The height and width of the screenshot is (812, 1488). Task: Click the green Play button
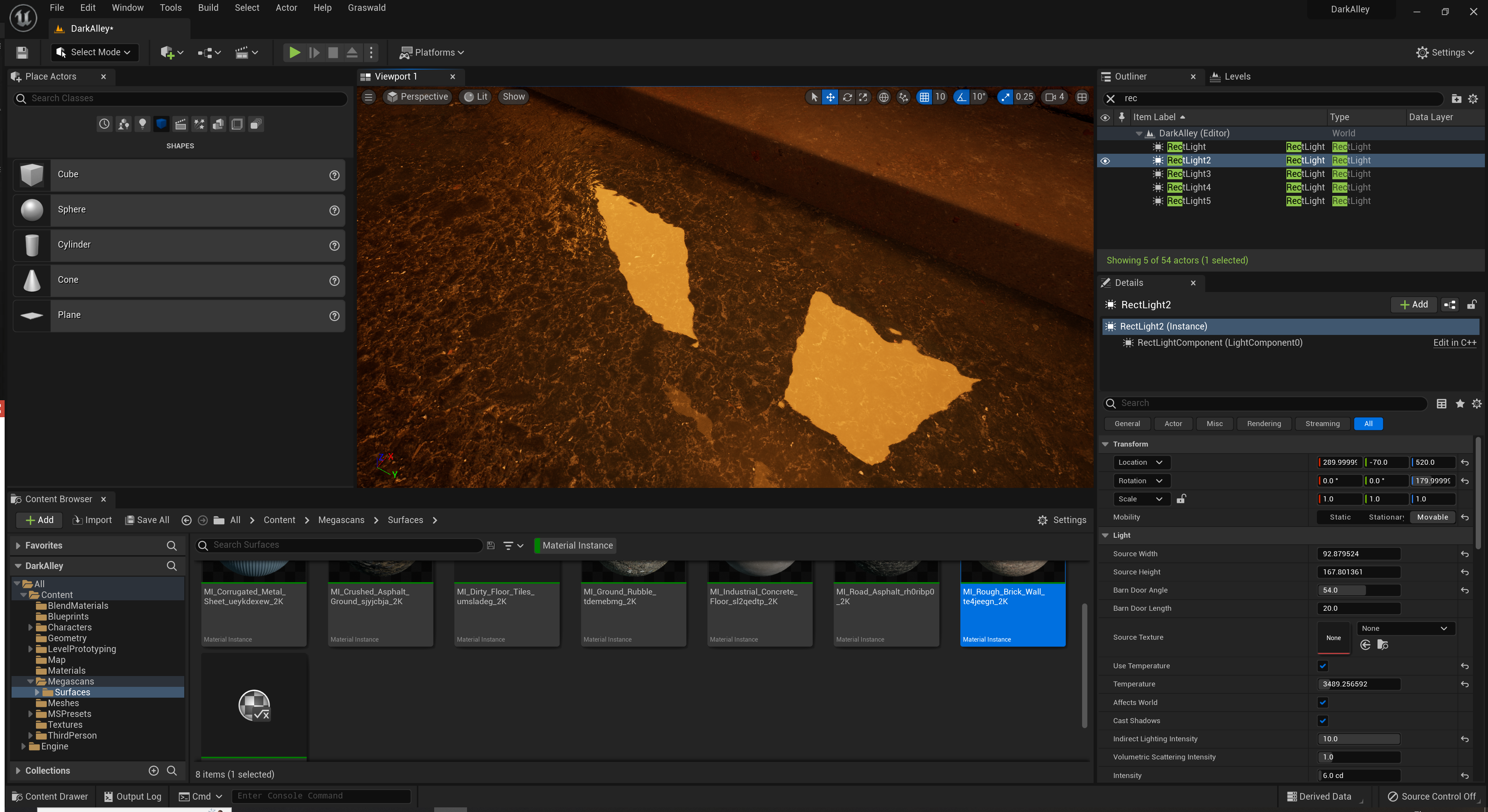click(294, 53)
